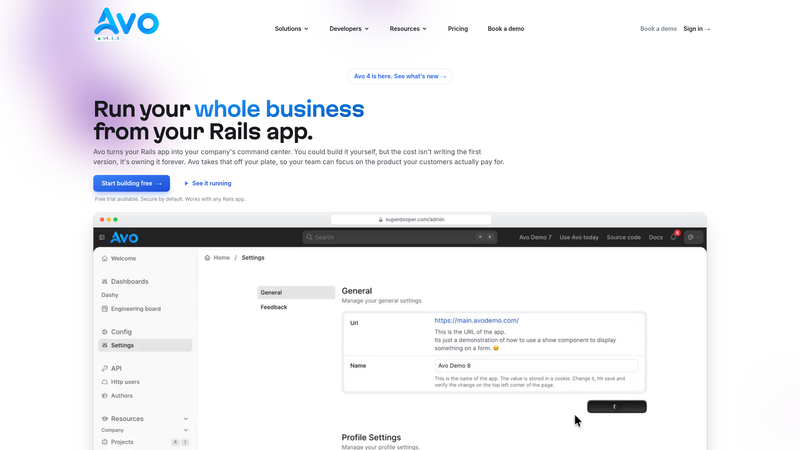Viewport: 800px width, 450px height.
Task: Click the breadcrumb home icon
Action: click(207, 258)
